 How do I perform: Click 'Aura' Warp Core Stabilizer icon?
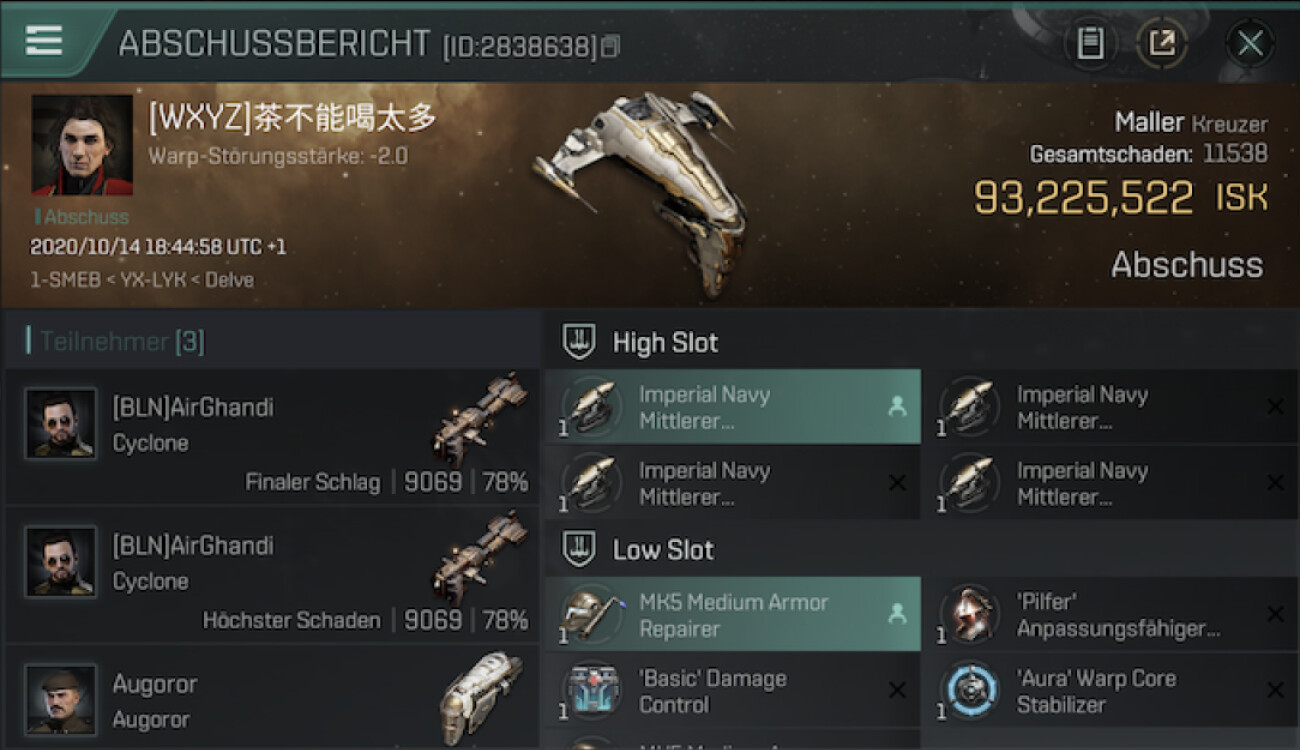[971, 691]
